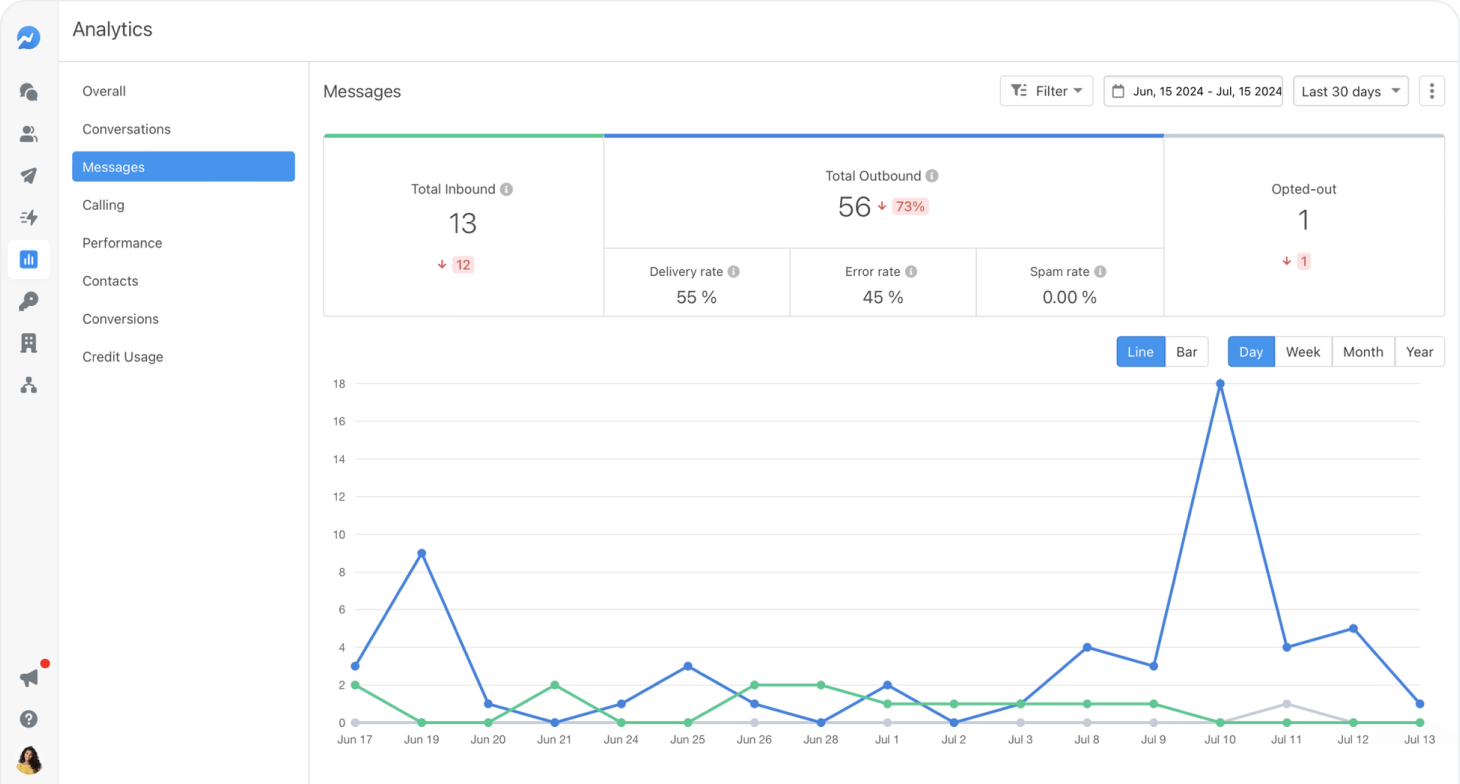Open the building organization sidebar icon
This screenshot has width=1460, height=784.
click(x=28, y=343)
